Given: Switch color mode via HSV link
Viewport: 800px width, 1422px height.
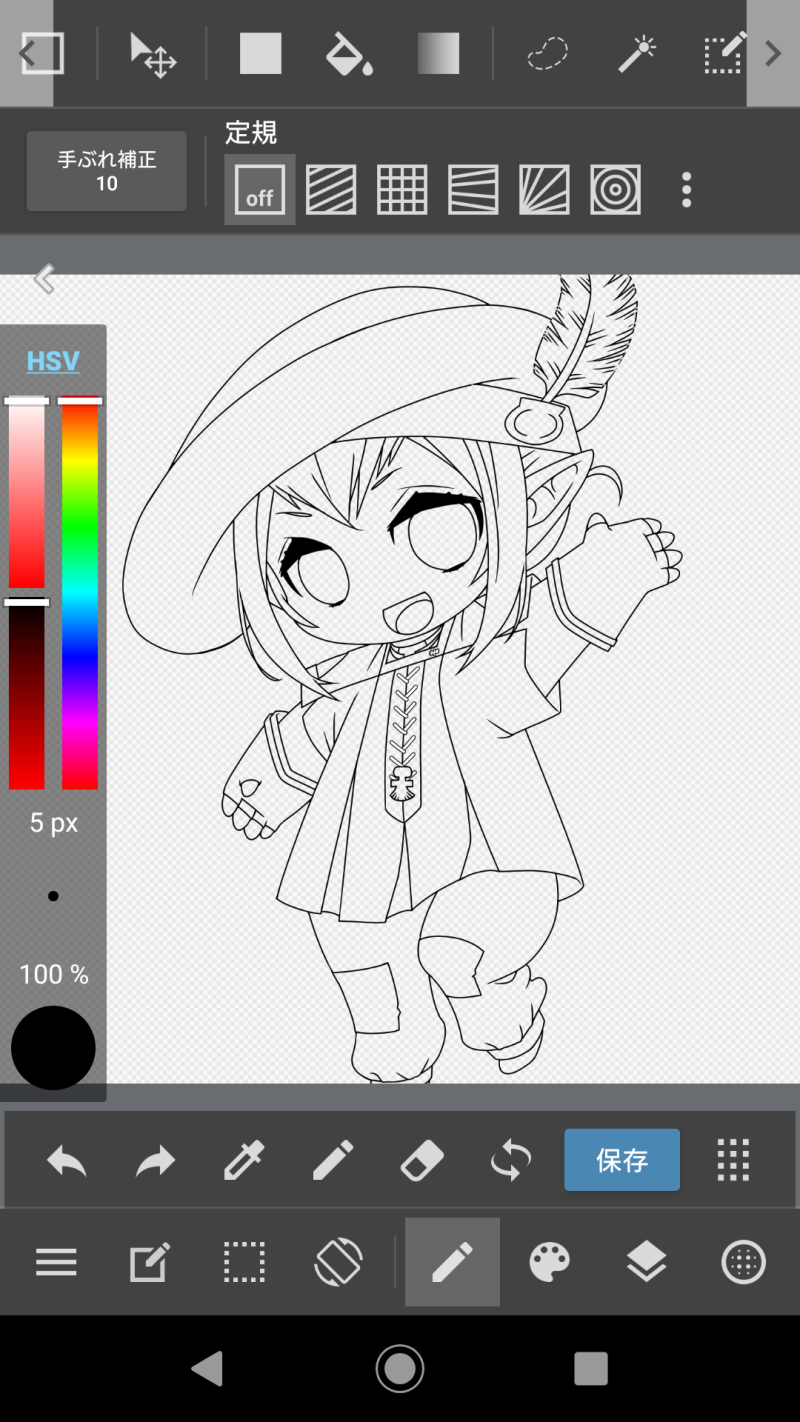Looking at the screenshot, I should [53, 361].
